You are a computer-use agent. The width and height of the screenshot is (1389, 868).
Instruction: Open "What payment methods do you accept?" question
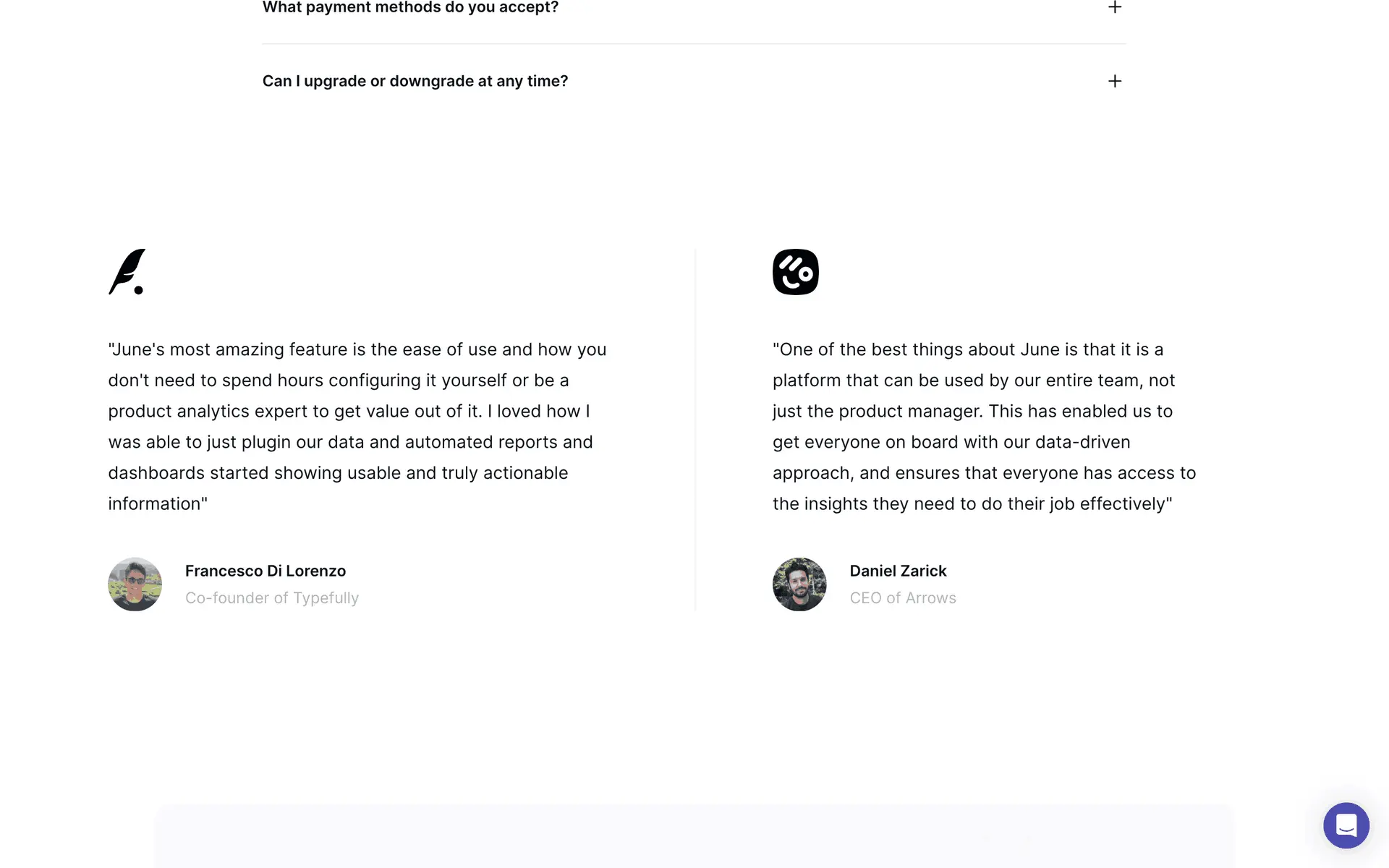tap(410, 7)
